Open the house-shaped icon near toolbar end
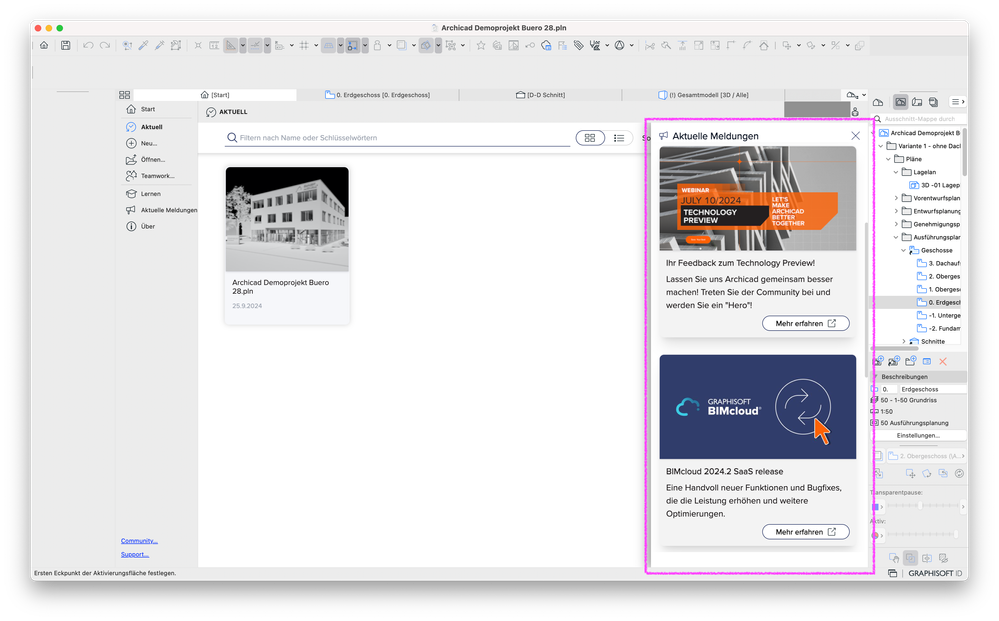Screen dimensions: 999x621 pos(764,45)
